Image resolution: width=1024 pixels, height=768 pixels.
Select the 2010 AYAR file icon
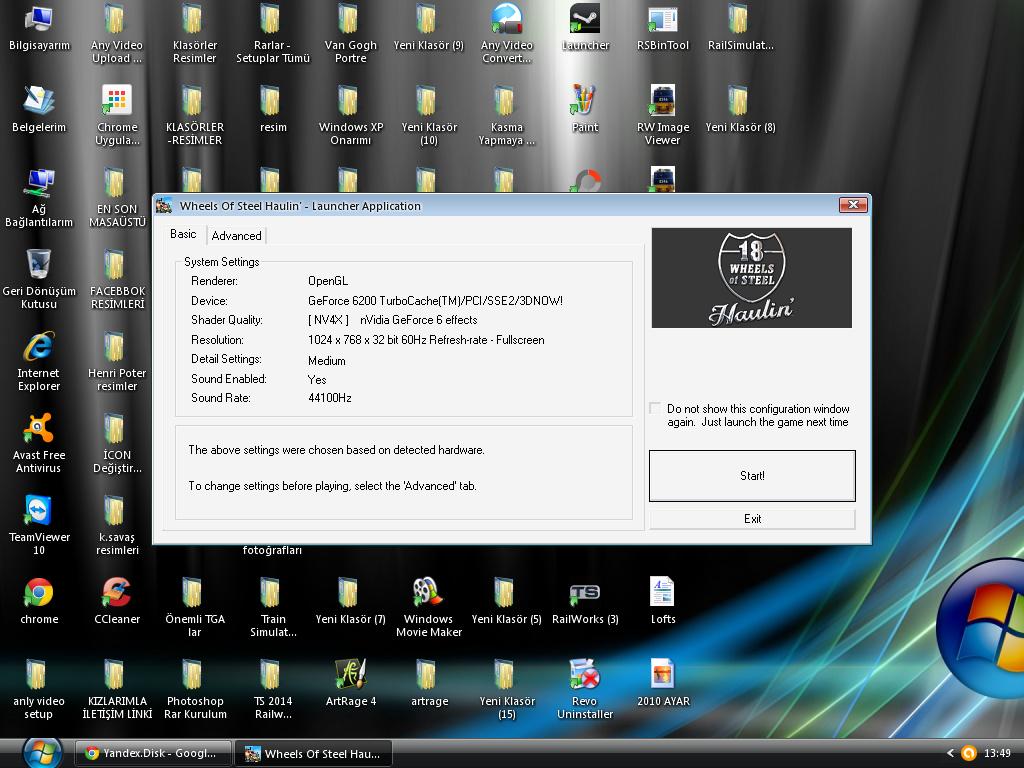(x=663, y=683)
